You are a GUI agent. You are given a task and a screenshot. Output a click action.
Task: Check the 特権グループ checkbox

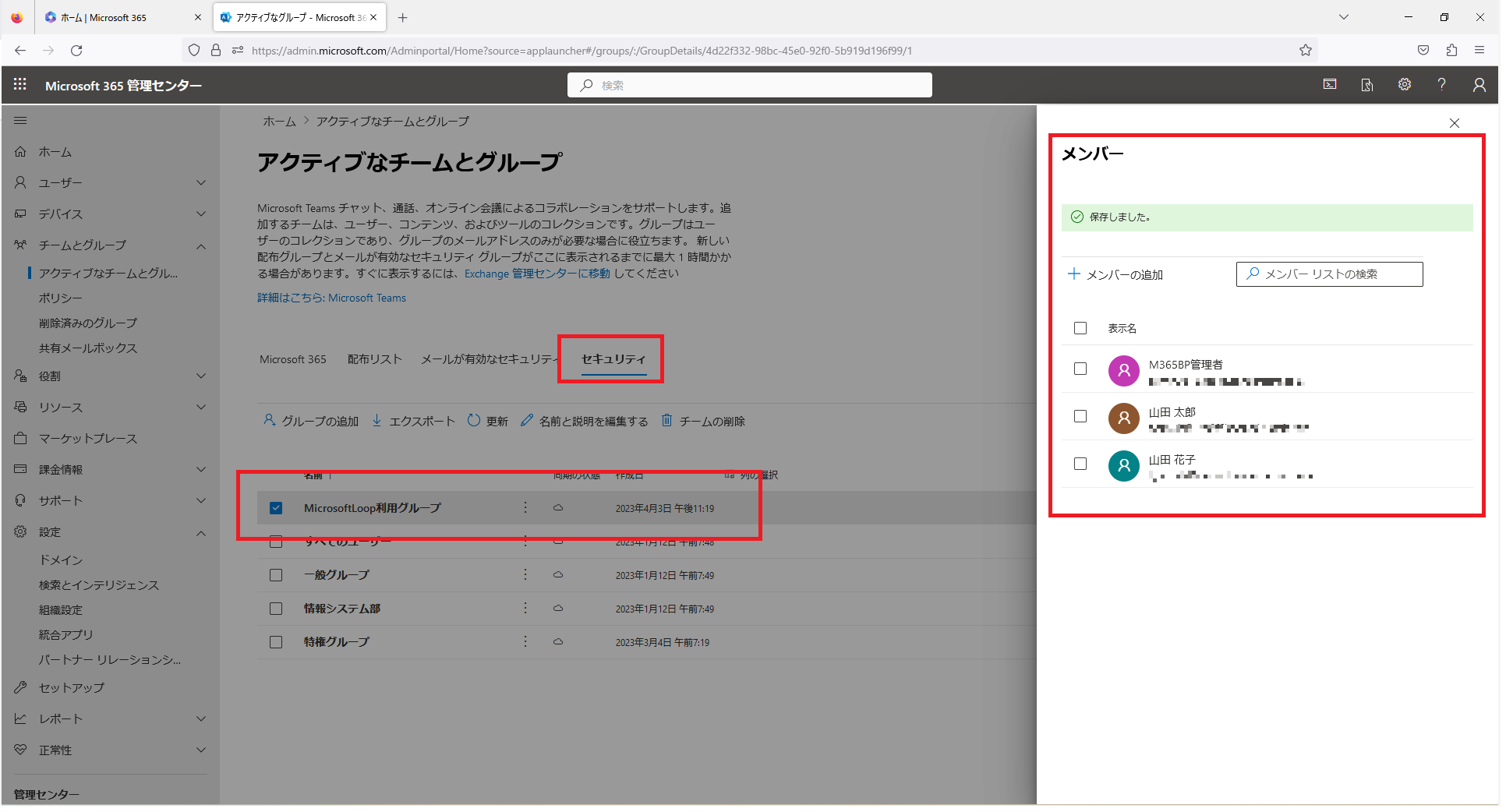[276, 642]
